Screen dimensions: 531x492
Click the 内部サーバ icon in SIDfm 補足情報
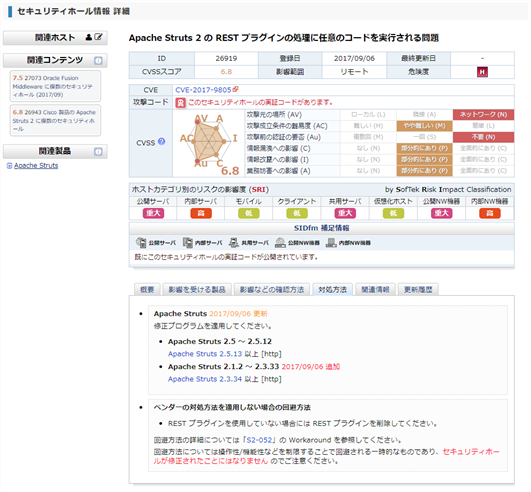pyautogui.click(x=188, y=242)
